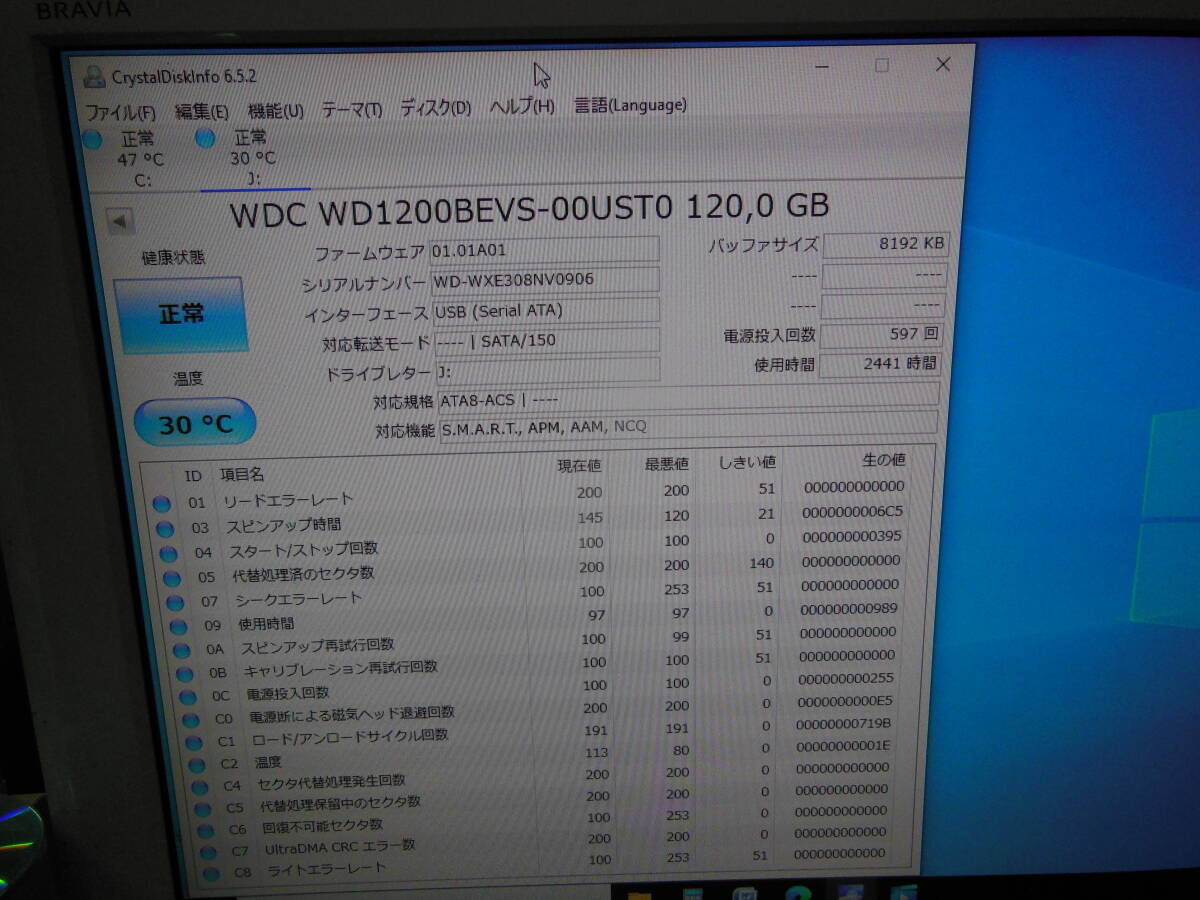Image resolution: width=1200 pixels, height=900 pixels.
Task: Click status dot for 05 代替処理済のセクタ数
Action: tap(172, 578)
